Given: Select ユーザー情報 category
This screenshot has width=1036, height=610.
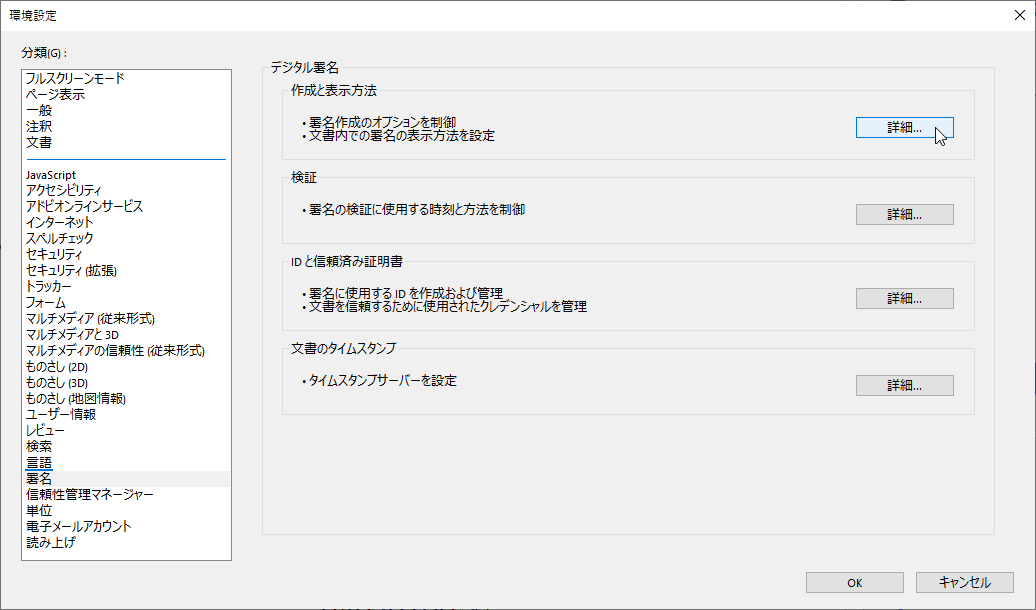Looking at the screenshot, I should (61, 414).
